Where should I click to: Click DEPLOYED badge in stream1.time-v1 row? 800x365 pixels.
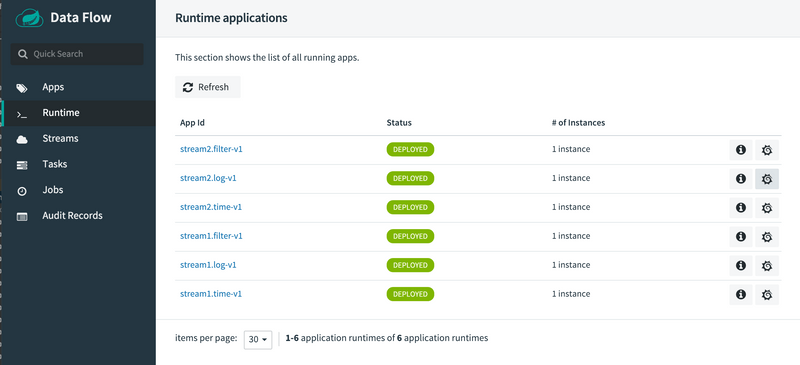click(x=410, y=294)
